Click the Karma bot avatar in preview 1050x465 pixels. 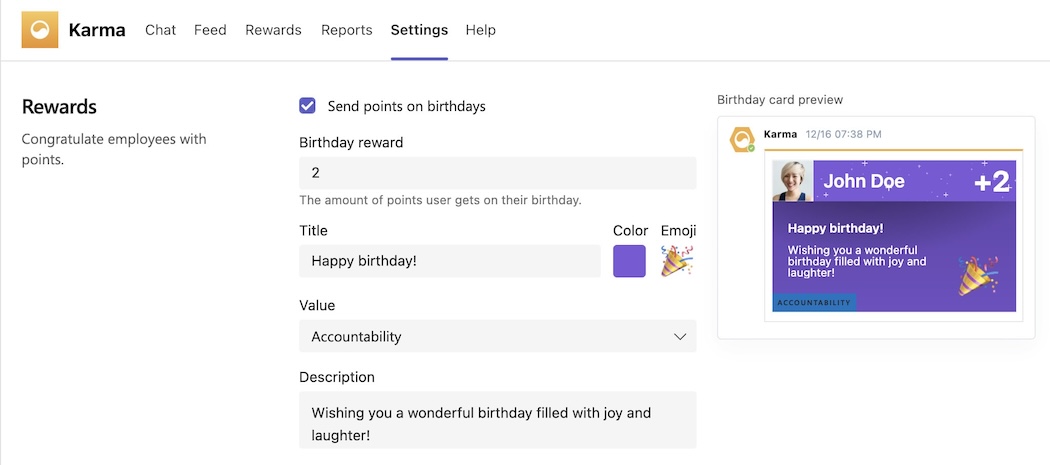click(x=741, y=140)
